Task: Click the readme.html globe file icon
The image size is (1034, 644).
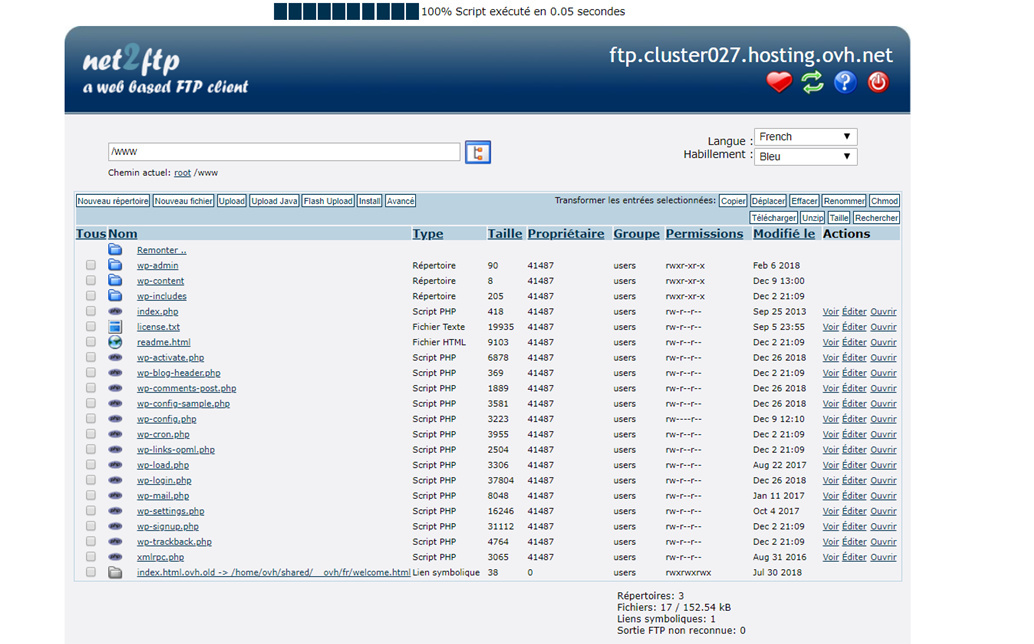Action: coord(115,342)
